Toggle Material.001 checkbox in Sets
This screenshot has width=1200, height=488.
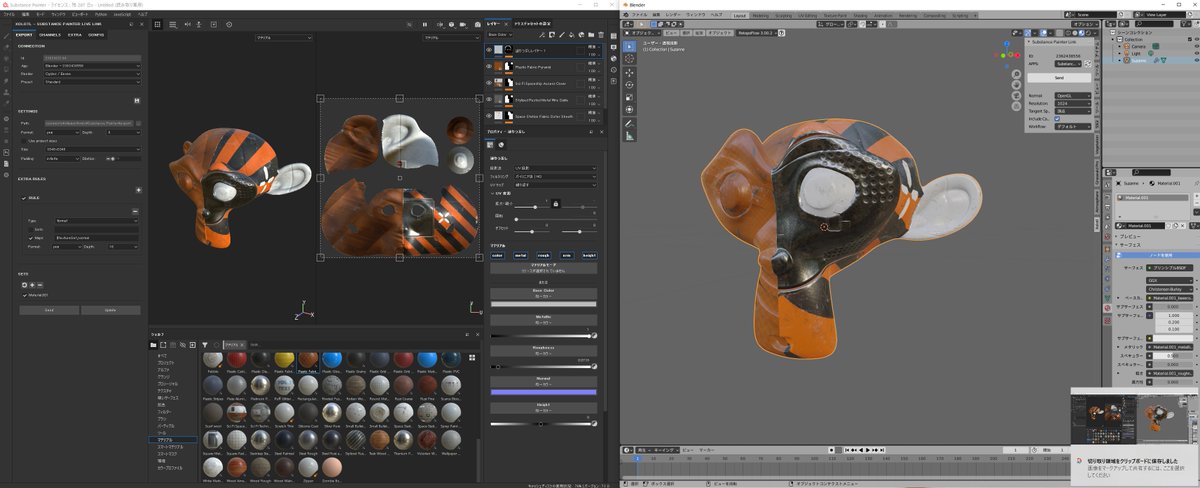[23, 295]
